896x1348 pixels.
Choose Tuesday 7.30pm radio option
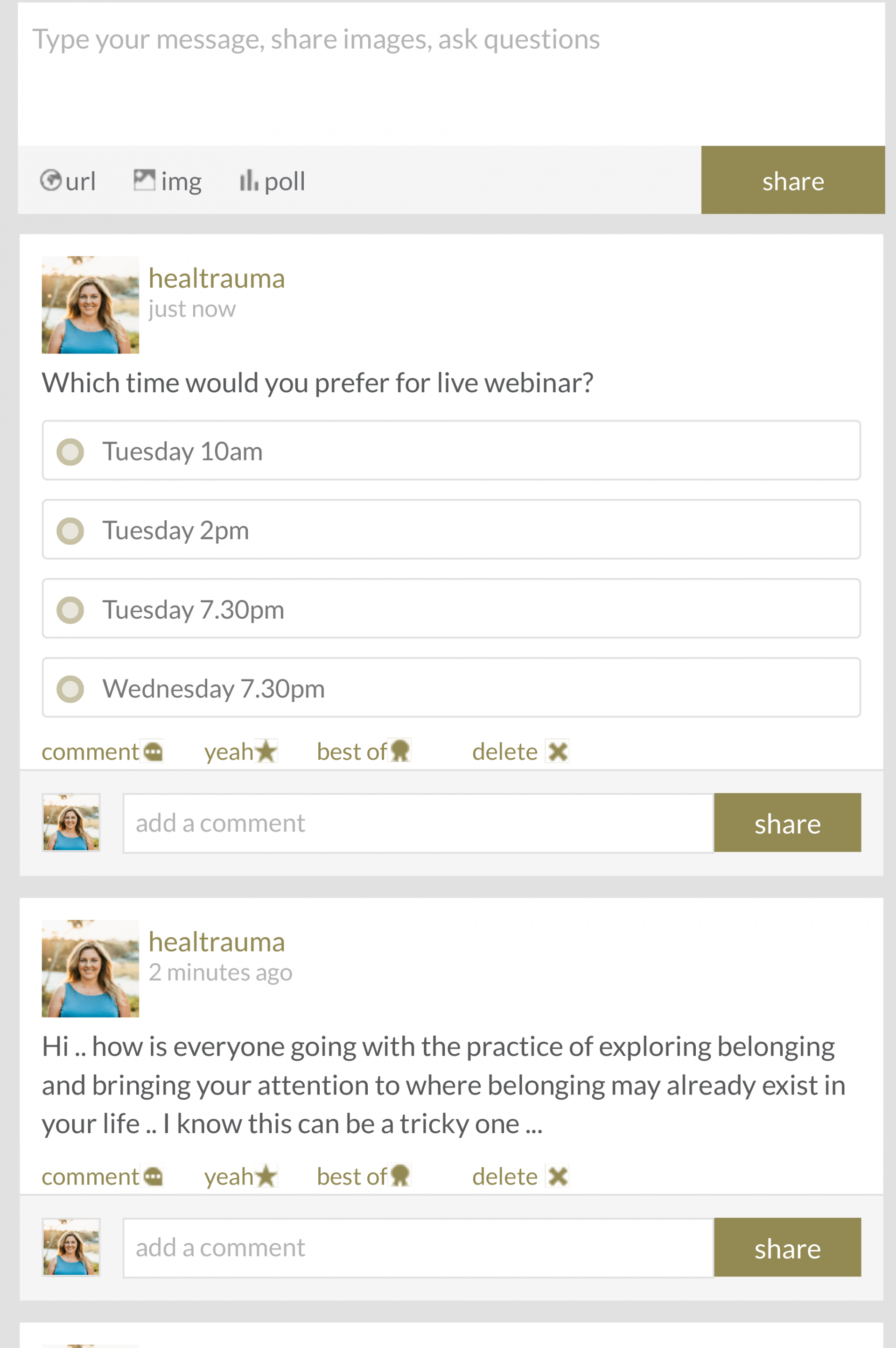pos(451,608)
